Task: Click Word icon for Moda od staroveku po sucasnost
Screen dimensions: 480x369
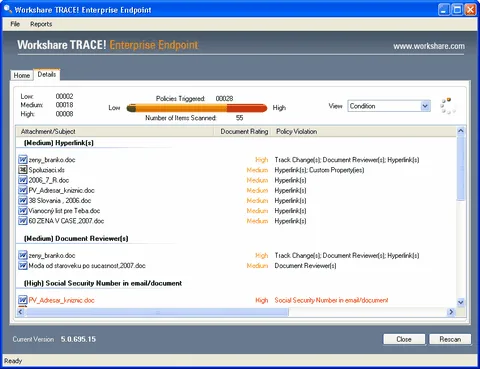Action: (23, 266)
